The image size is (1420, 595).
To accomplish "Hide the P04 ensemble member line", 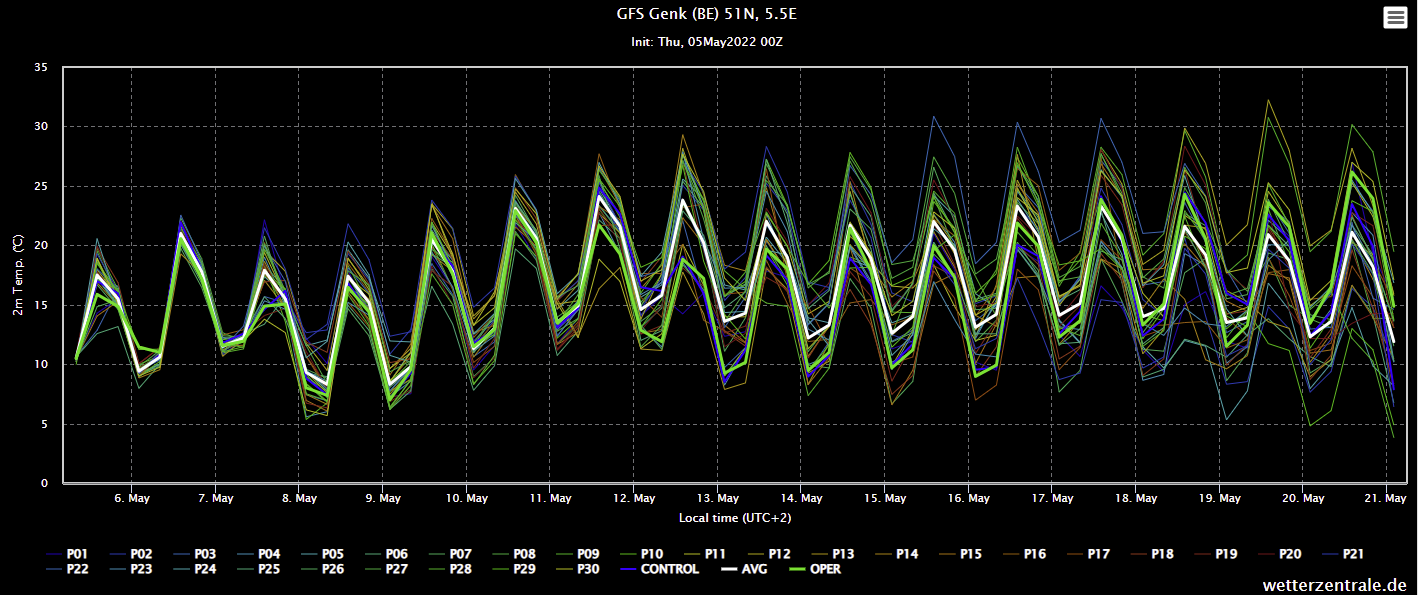I will (x=258, y=553).
